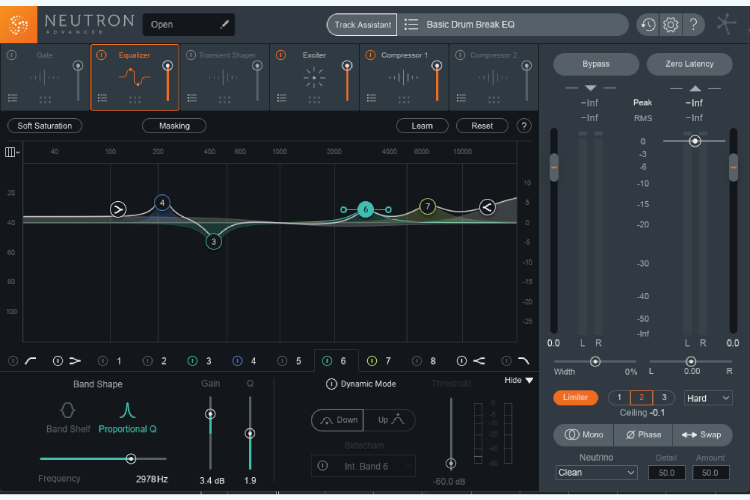
Task: Click the Neutrino Detail 50.0 field
Action: pyautogui.click(x=666, y=473)
